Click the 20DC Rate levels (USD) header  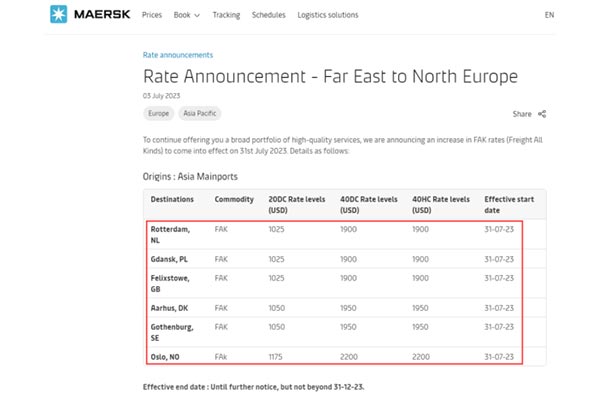(297, 205)
